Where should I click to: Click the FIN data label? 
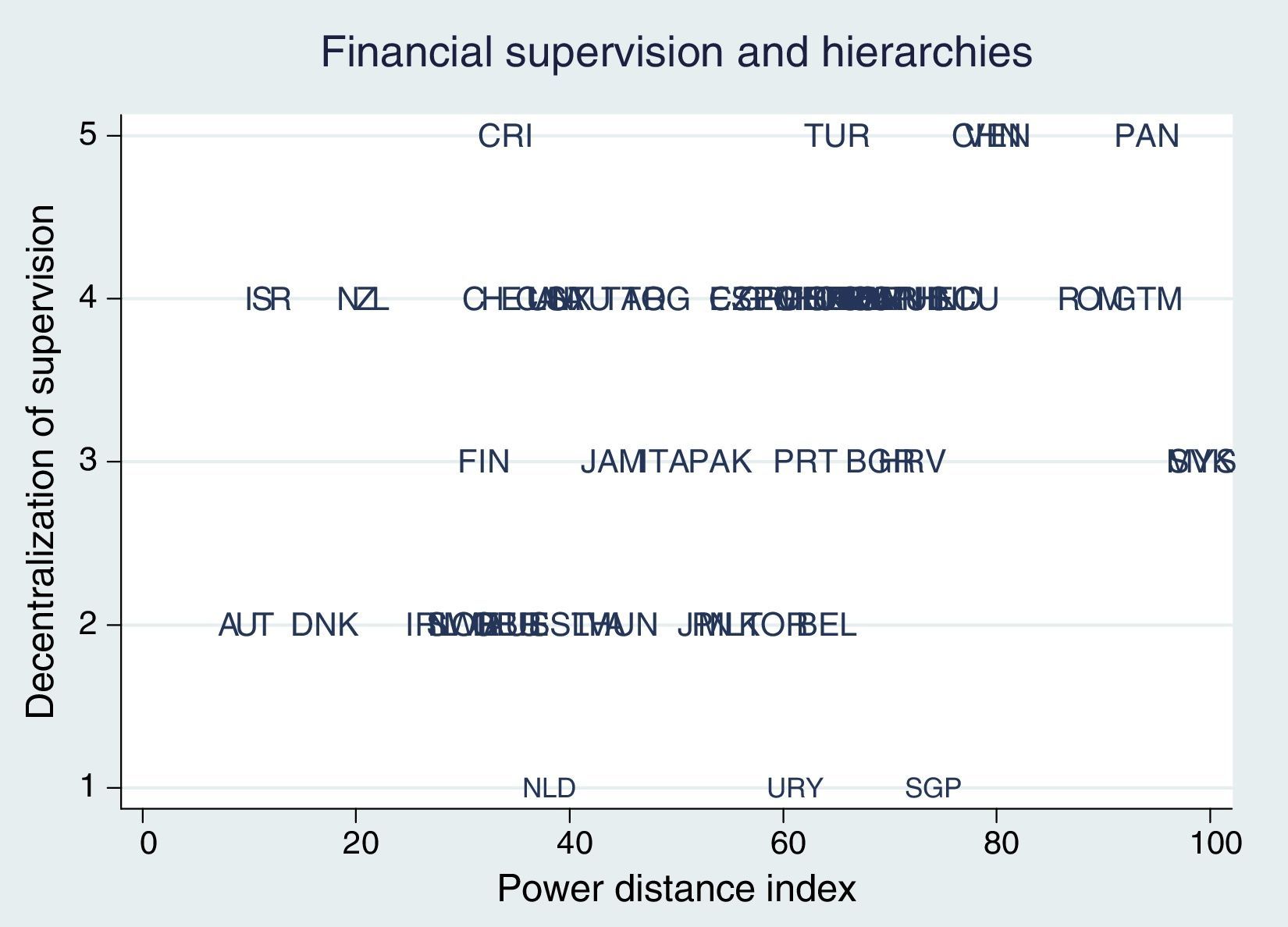483,462
